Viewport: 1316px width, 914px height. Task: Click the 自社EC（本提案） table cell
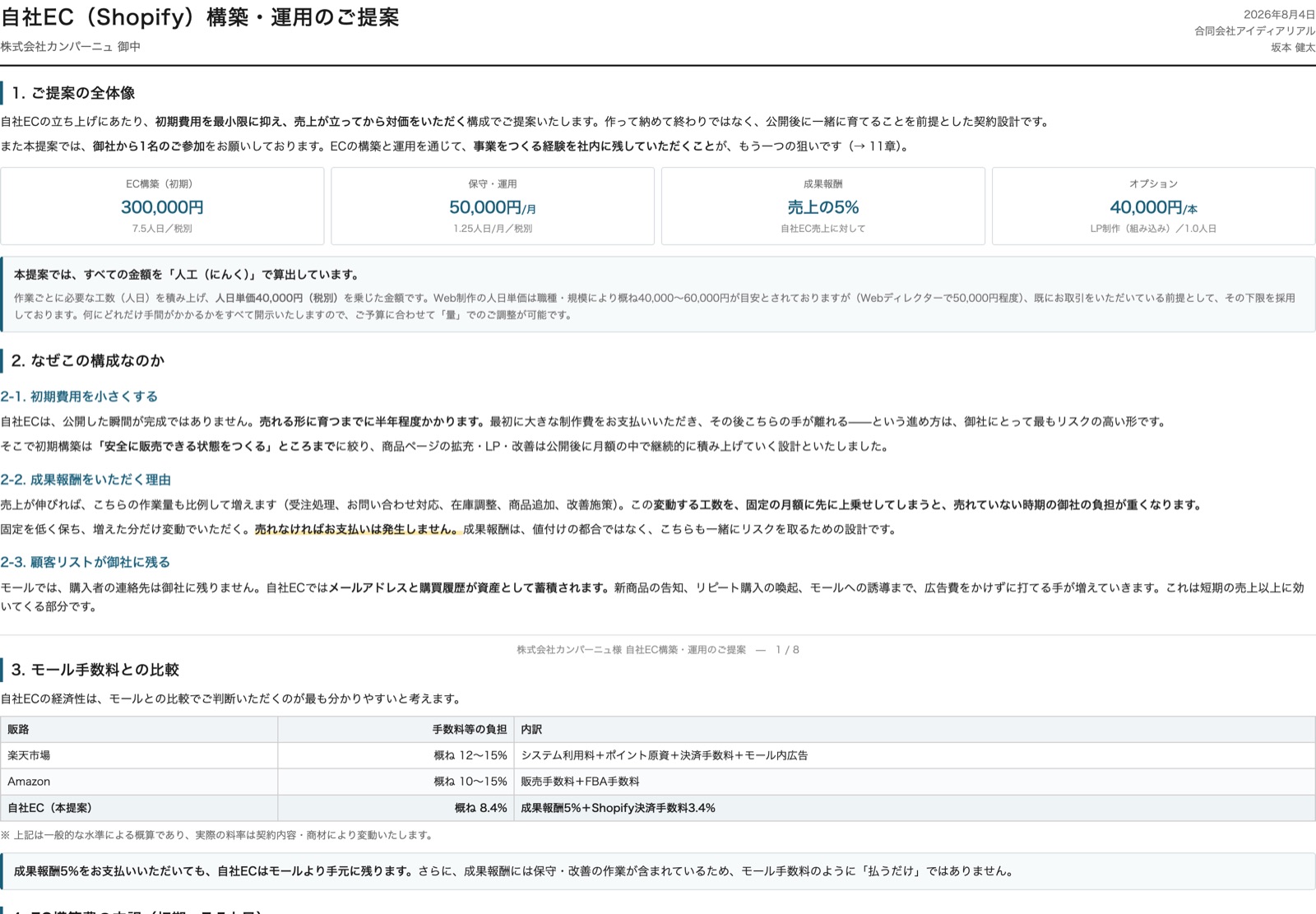[138, 808]
